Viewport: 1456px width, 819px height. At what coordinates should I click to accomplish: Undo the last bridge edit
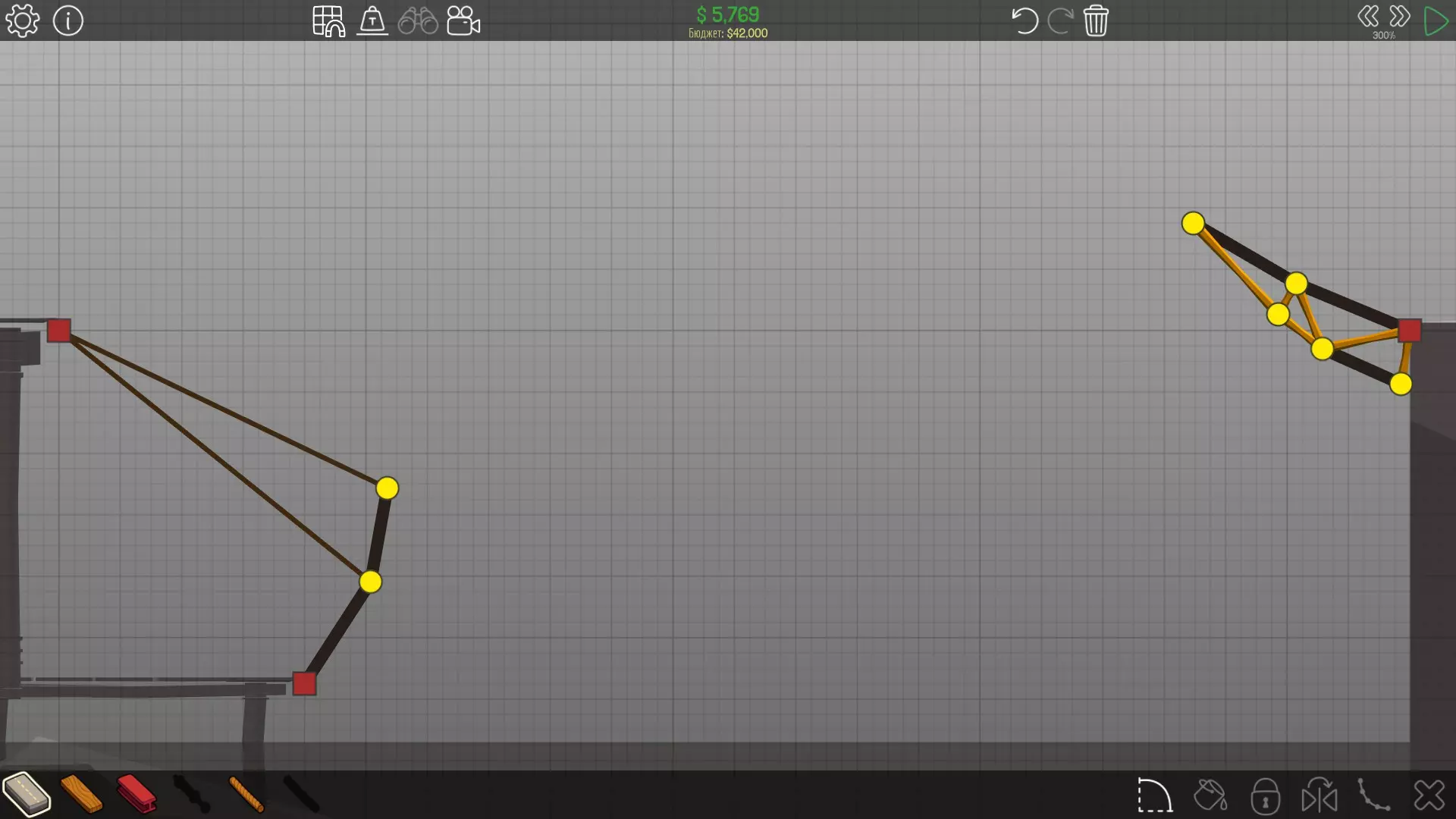click(1025, 20)
